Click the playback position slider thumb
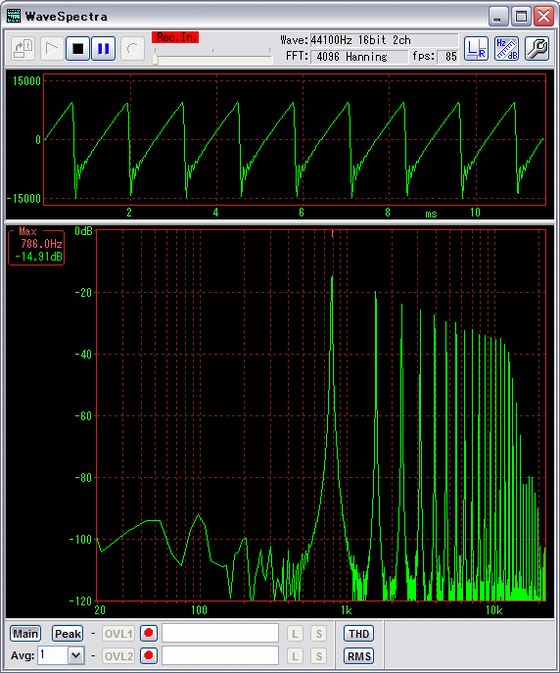The height and width of the screenshot is (673, 560). (155, 59)
